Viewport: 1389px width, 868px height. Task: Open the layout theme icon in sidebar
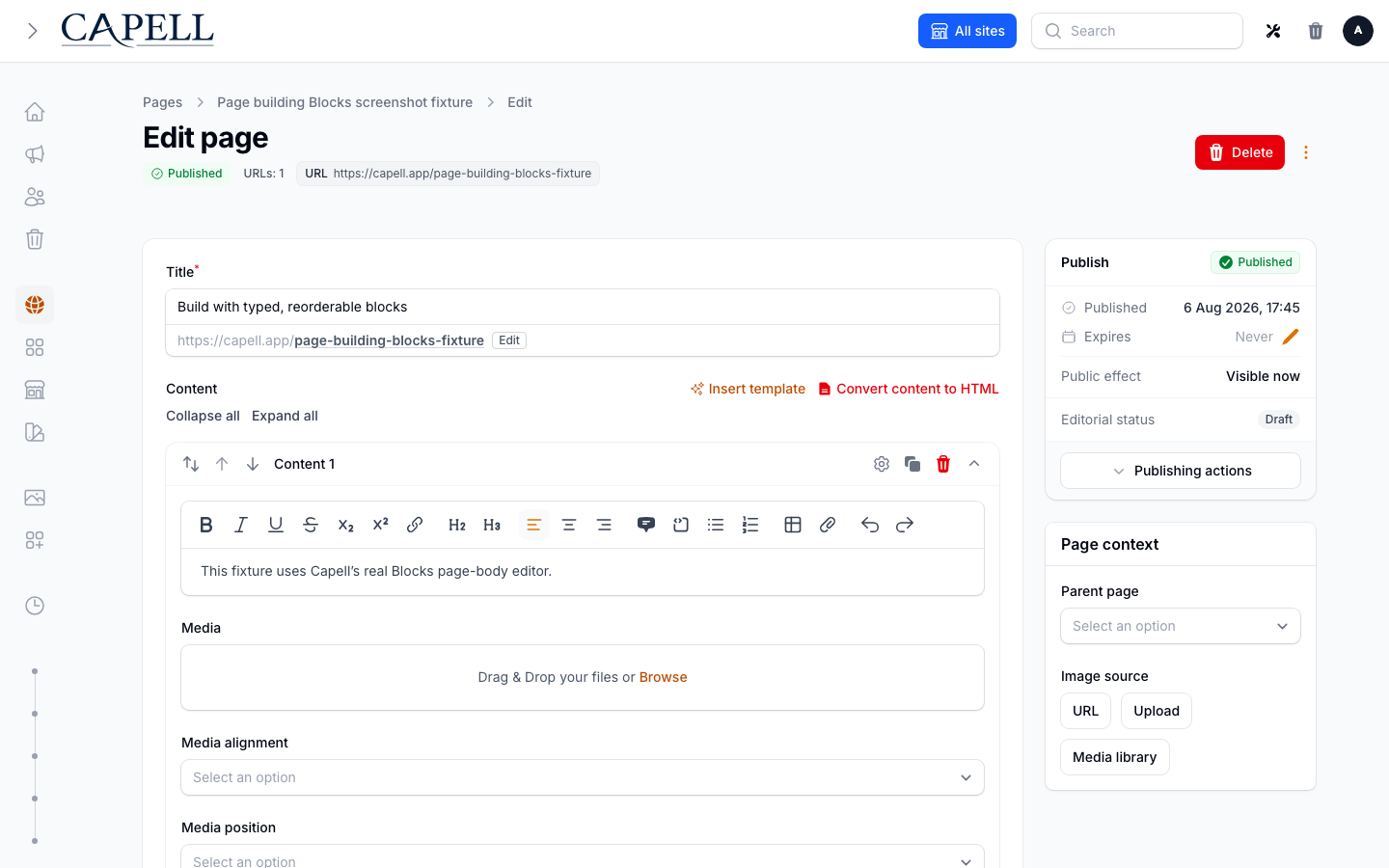pos(35,432)
